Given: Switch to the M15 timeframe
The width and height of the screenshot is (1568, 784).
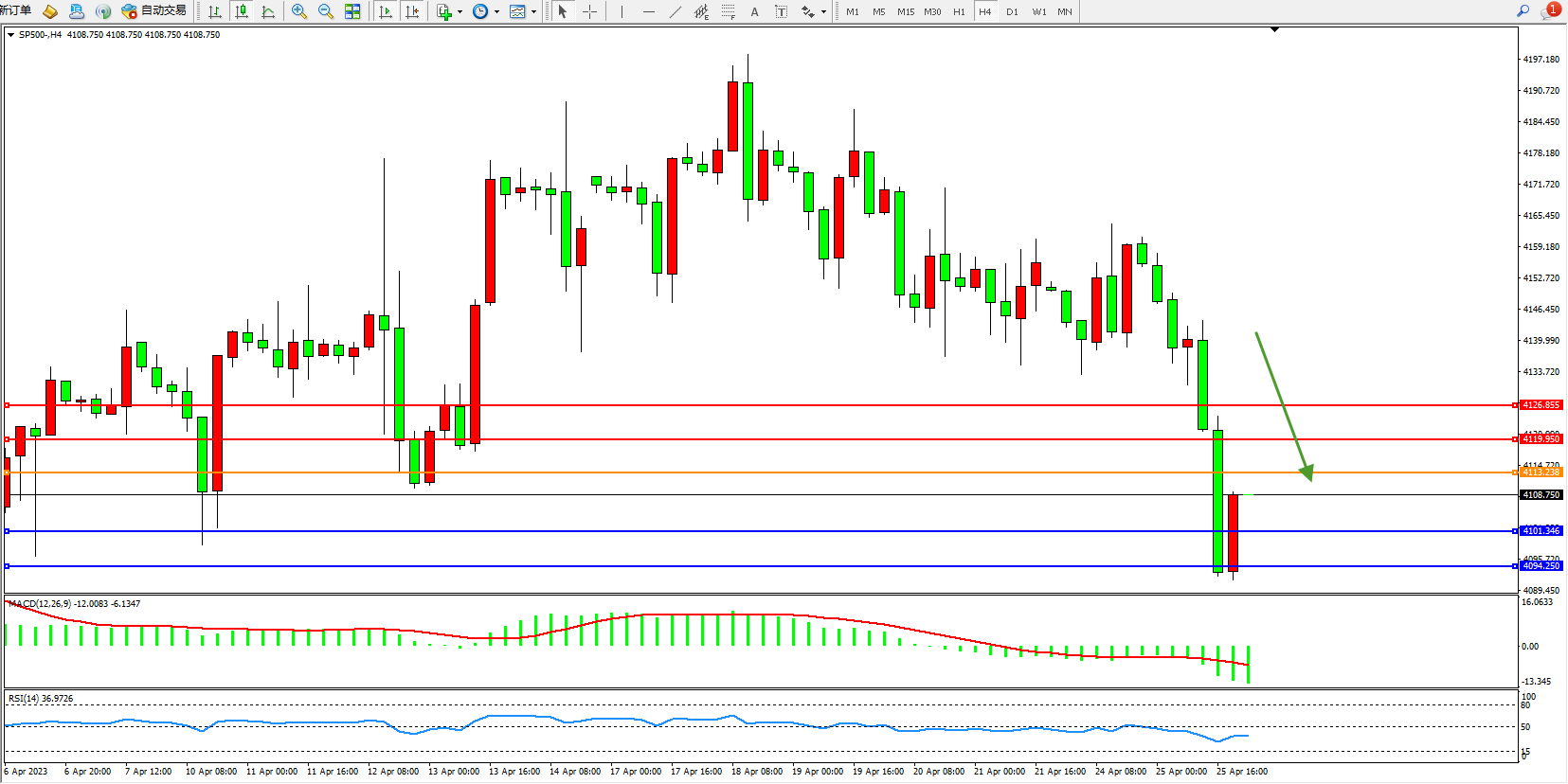Looking at the screenshot, I should click(906, 11).
